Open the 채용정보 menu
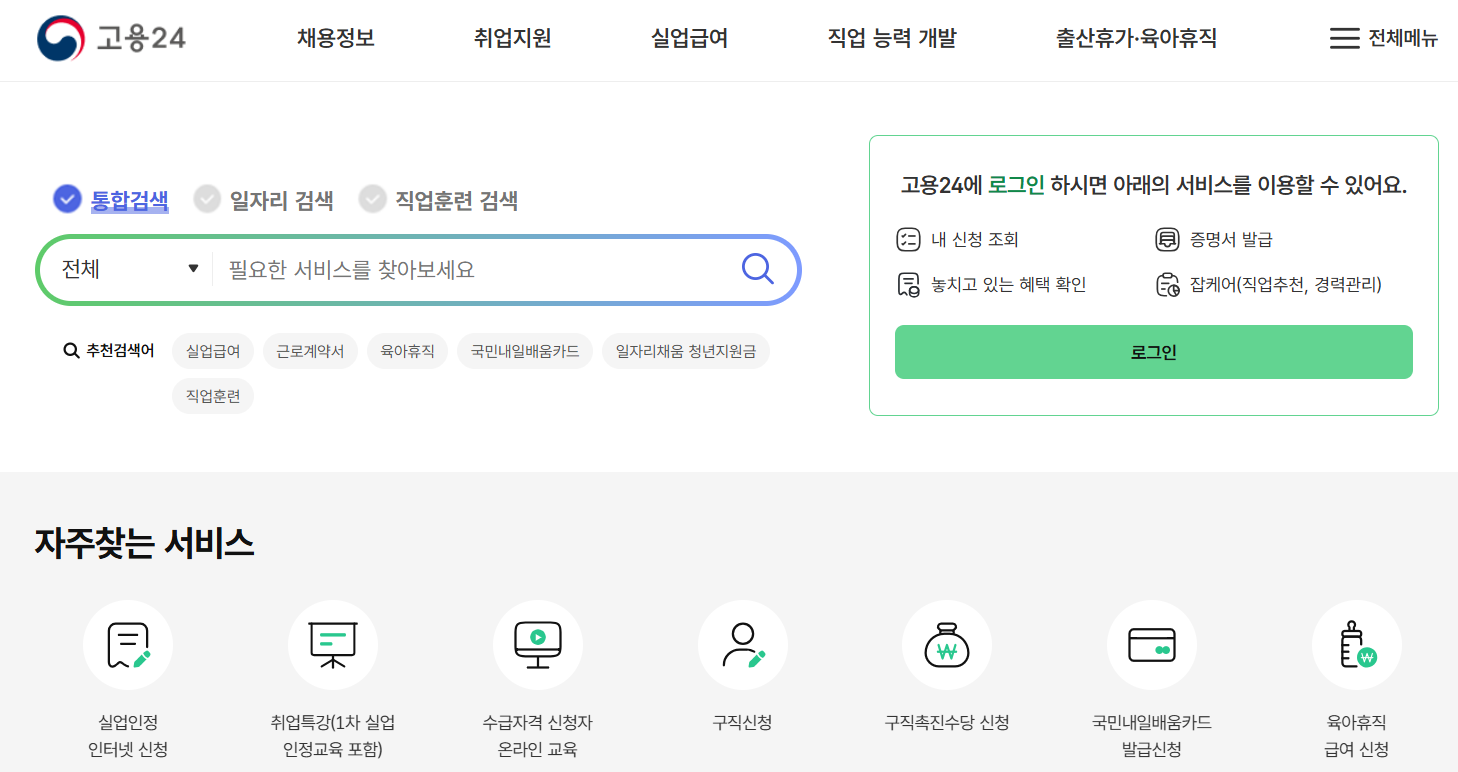The image size is (1458, 772). tap(335, 39)
